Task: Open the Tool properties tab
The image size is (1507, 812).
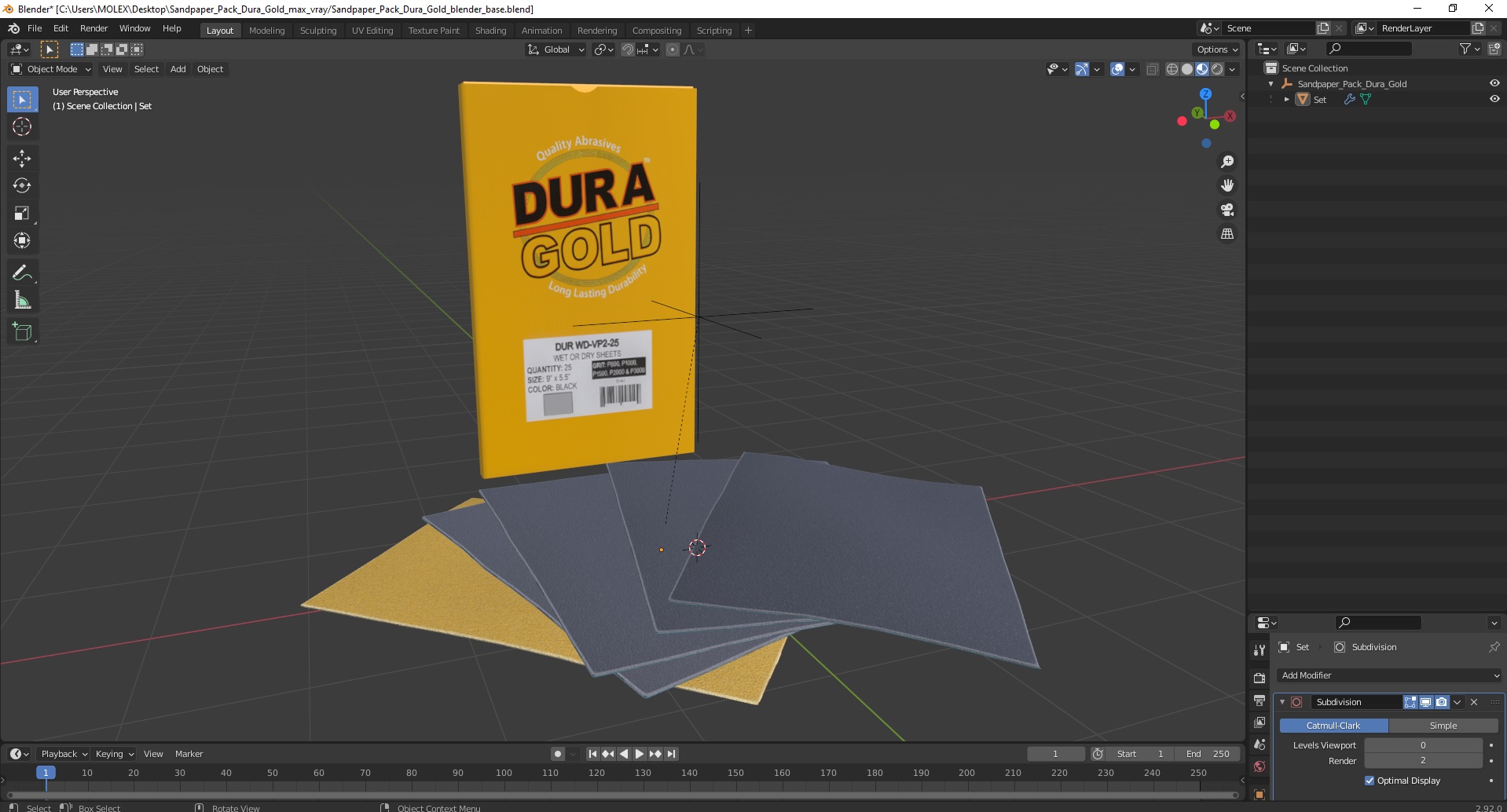Action: click(x=1259, y=649)
